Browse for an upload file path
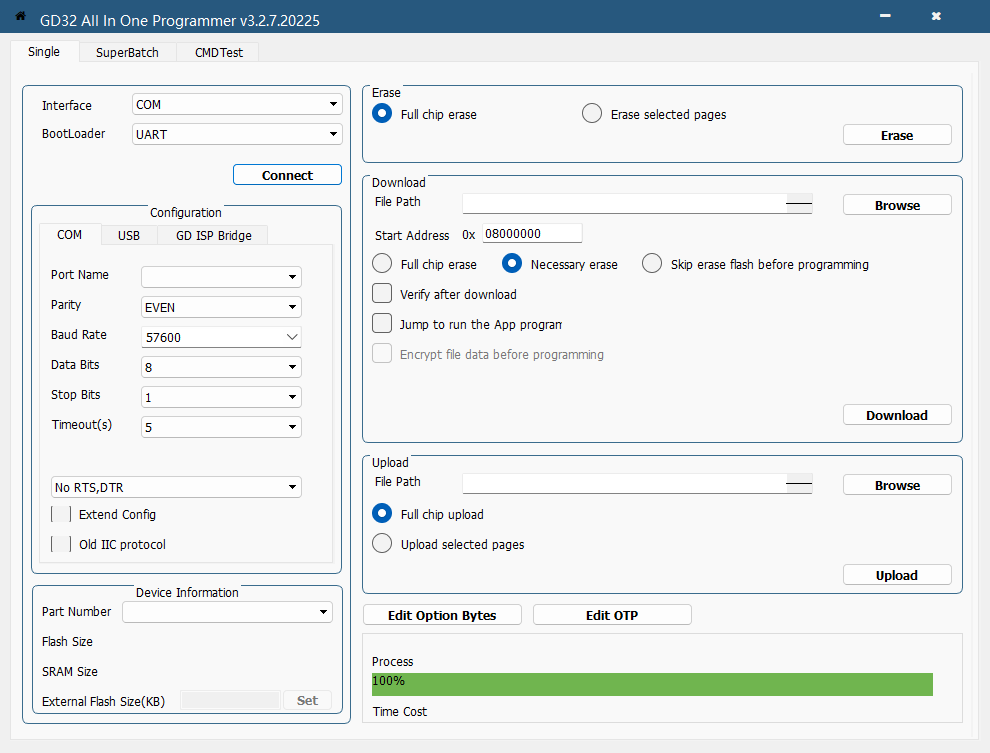Viewport: 990px width, 753px height. coord(897,485)
